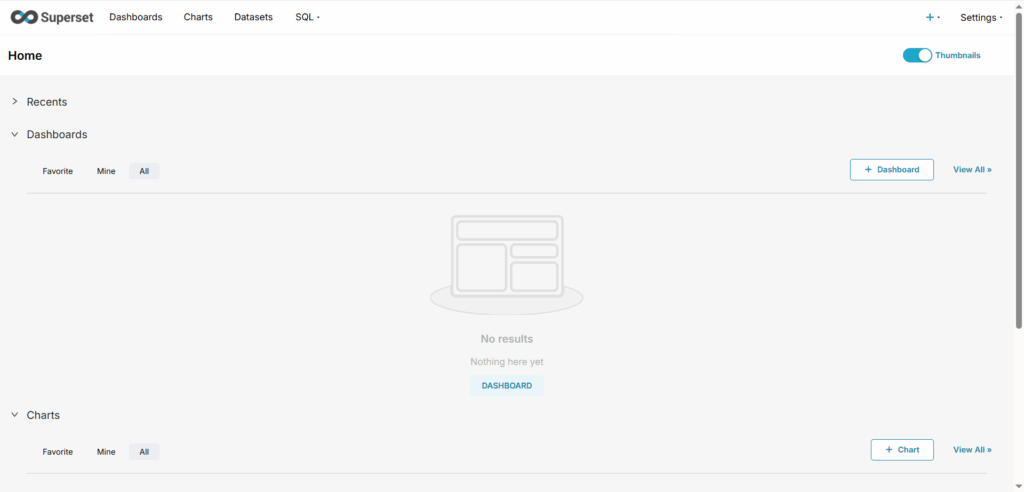1024x492 pixels.
Task: Select the All tab under Charts
Action: (x=144, y=452)
